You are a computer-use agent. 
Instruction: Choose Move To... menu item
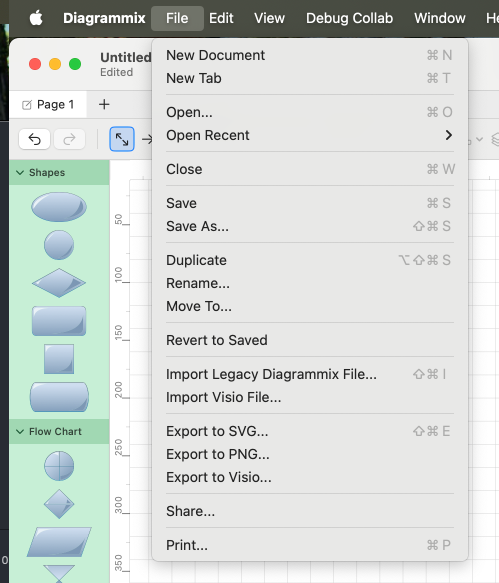click(x=310, y=306)
